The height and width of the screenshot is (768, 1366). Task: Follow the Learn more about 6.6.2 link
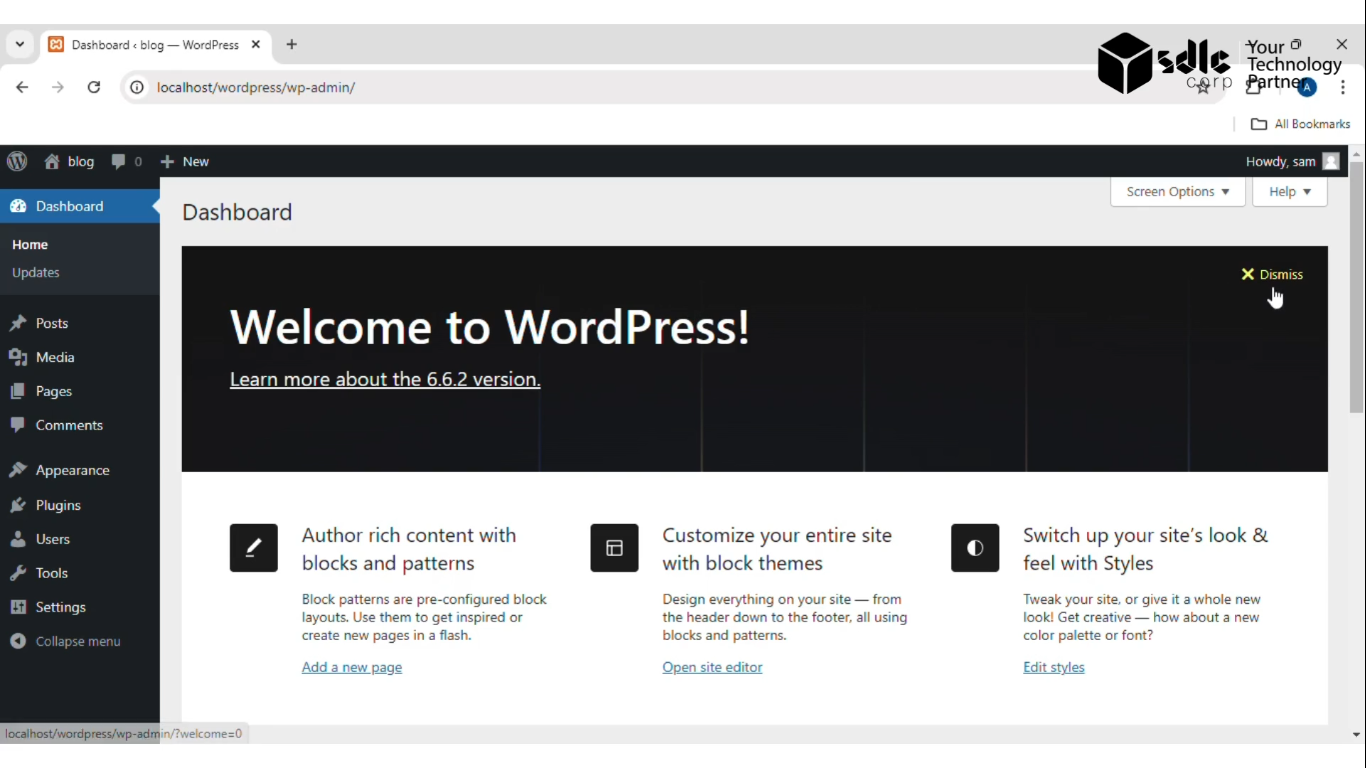pyautogui.click(x=385, y=379)
